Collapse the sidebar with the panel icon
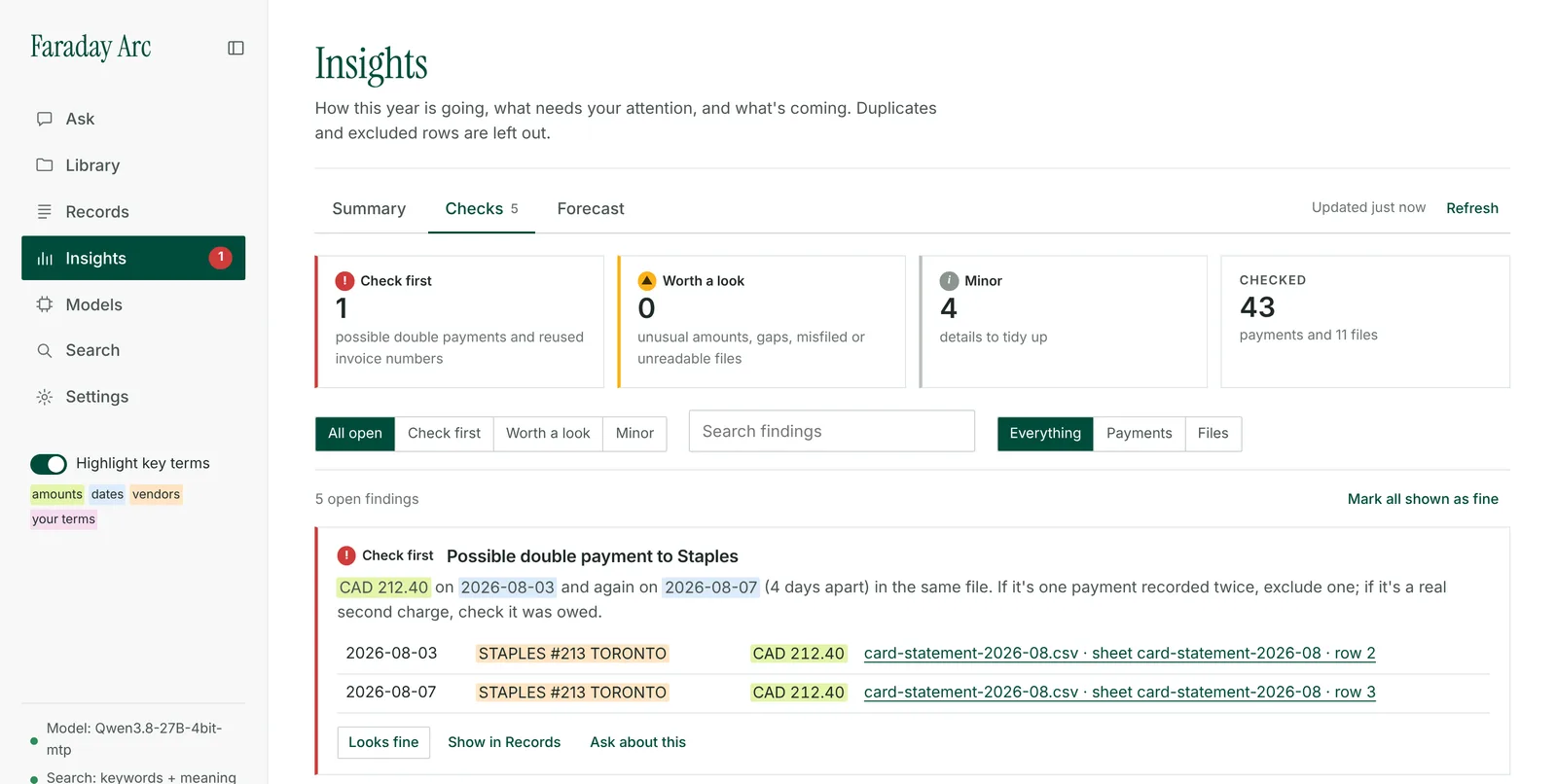Viewport: 1557px width, 784px height. coord(235,48)
